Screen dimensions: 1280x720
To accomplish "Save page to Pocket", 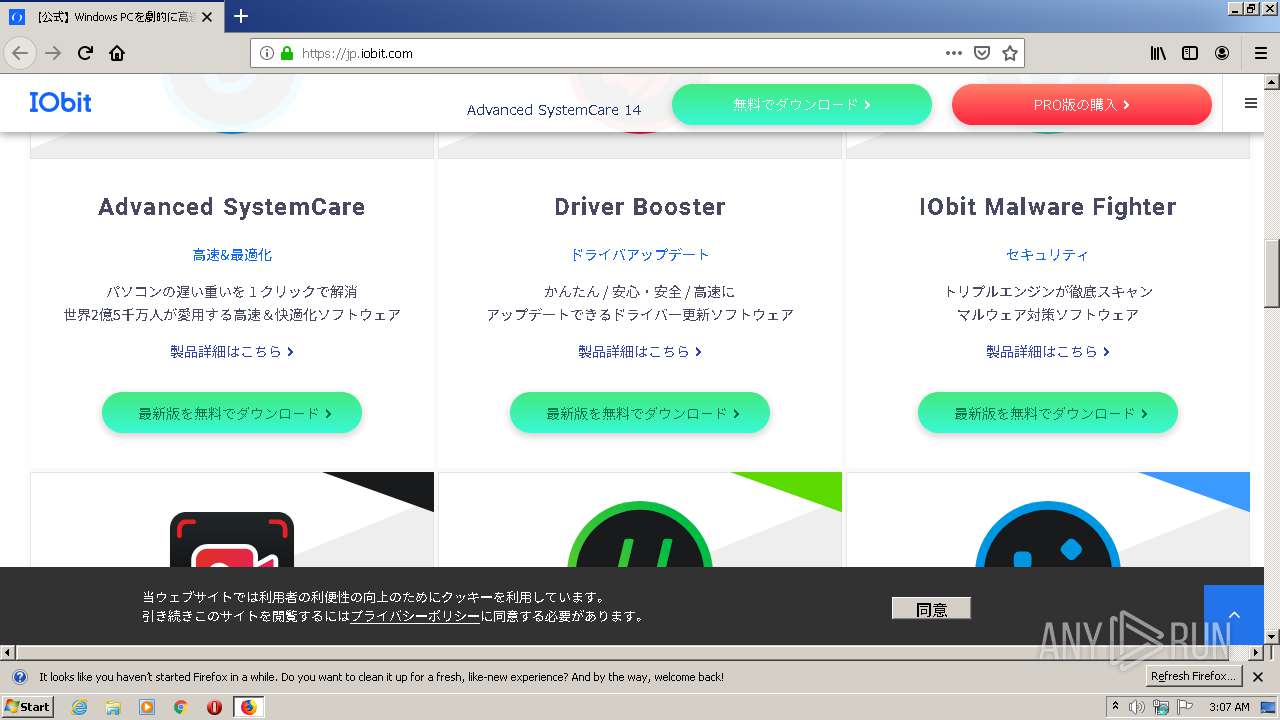I will [x=982, y=53].
